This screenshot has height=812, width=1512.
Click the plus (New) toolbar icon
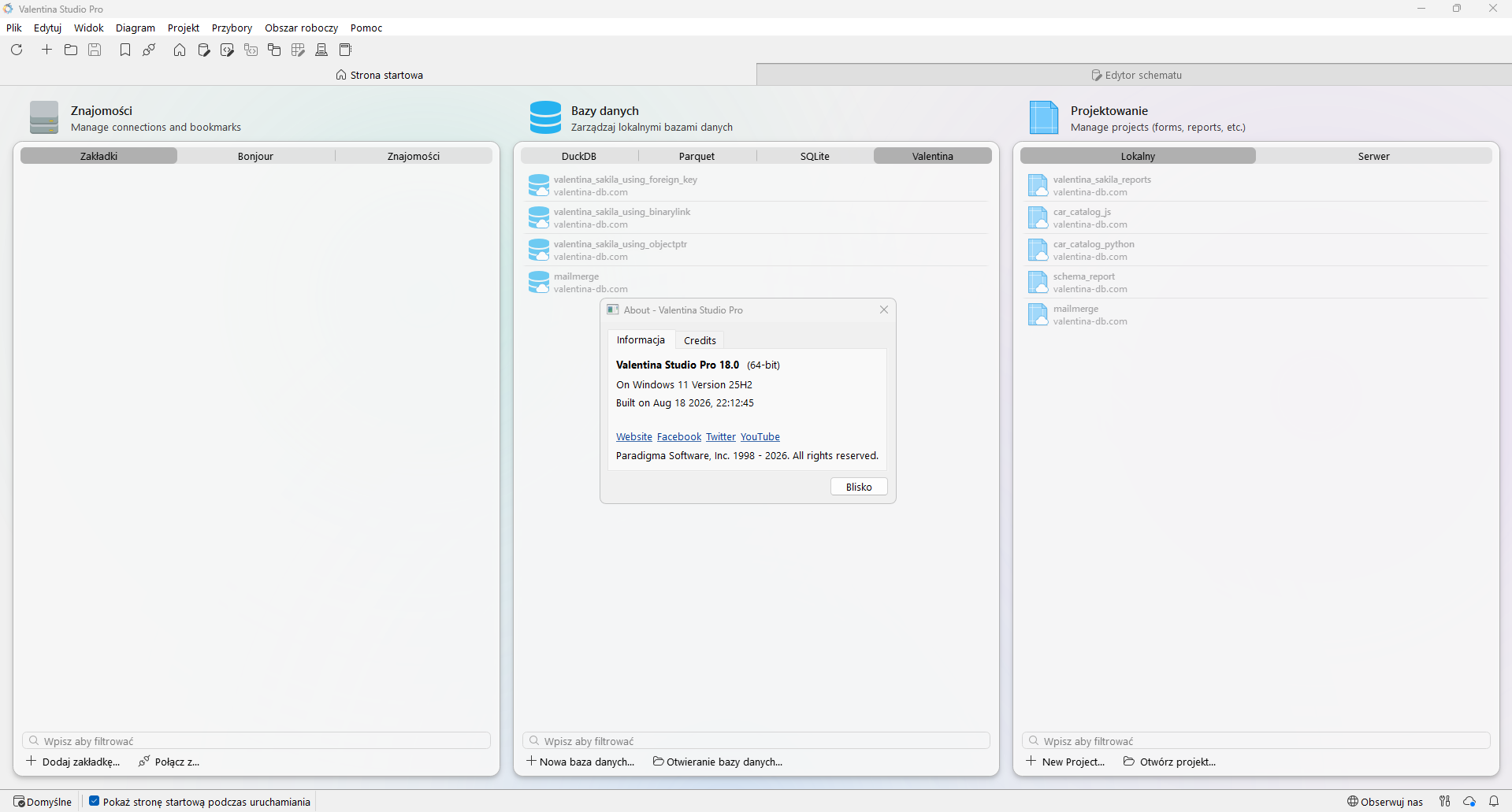tap(47, 50)
